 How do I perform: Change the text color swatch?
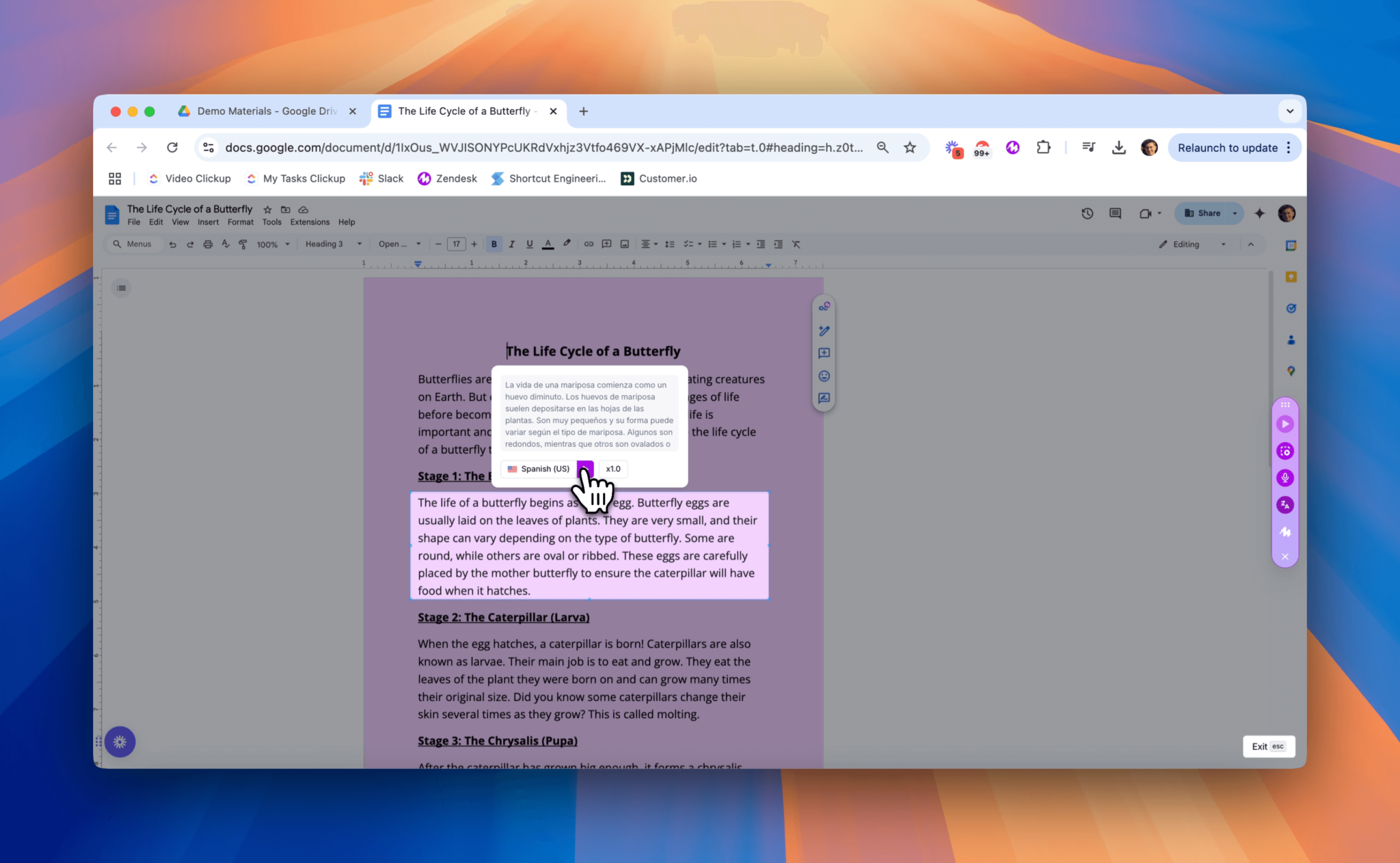coord(547,244)
